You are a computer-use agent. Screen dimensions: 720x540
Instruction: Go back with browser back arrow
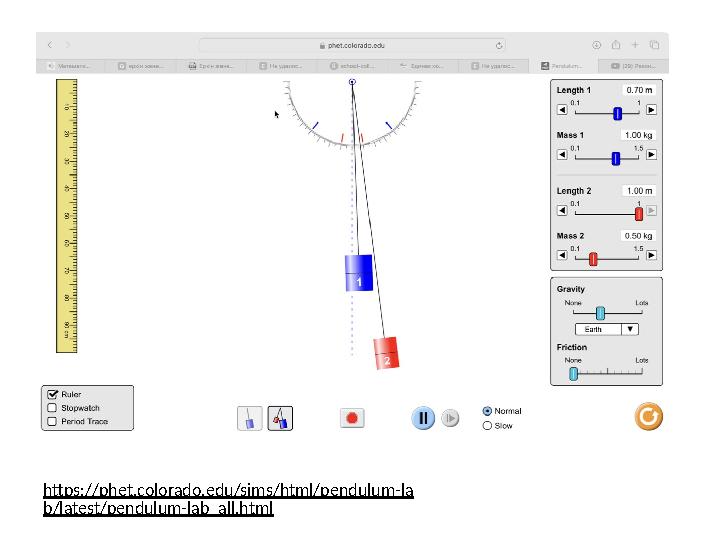[50, 45]
